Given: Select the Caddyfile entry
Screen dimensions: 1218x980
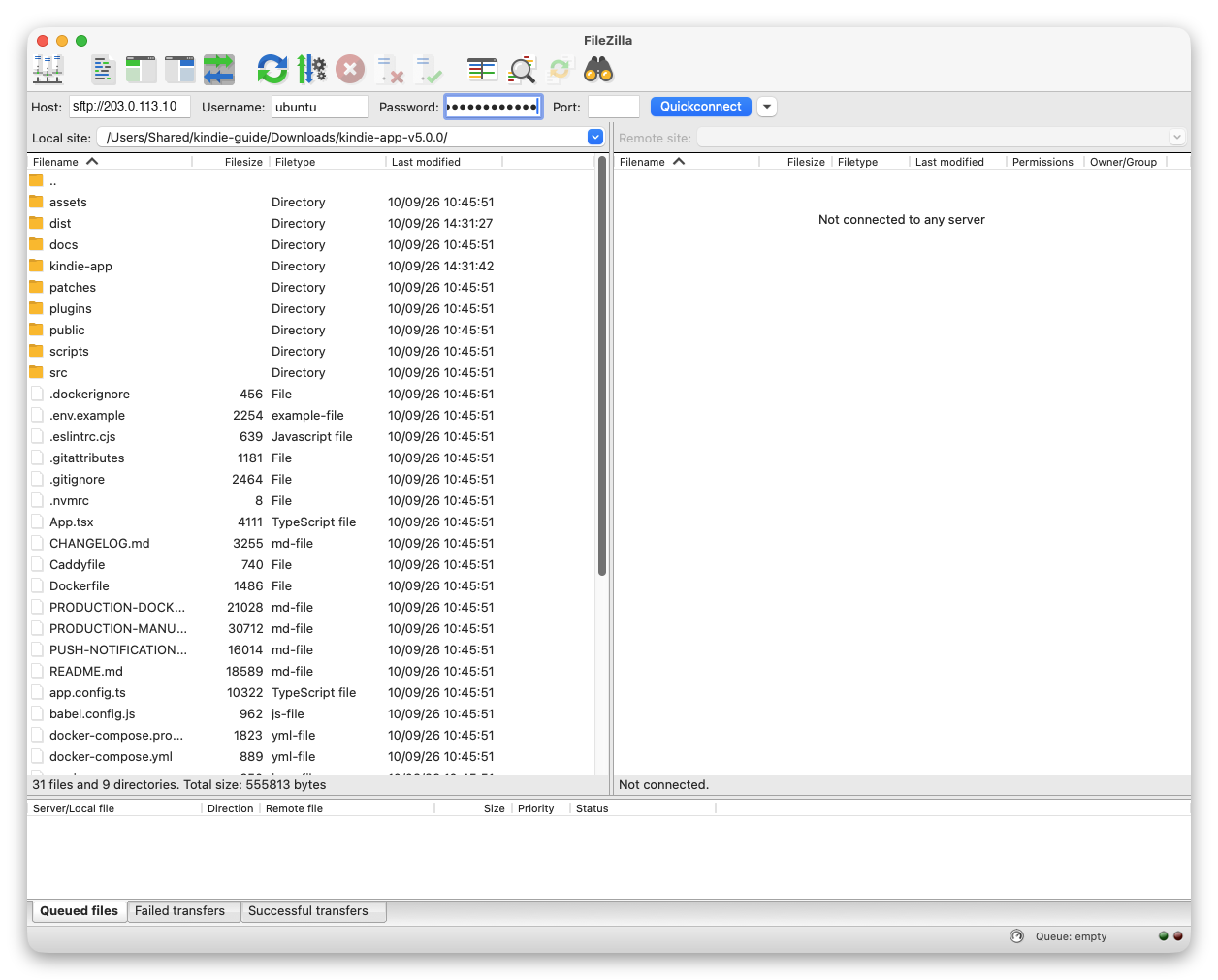Looking at the screenshot, I should (310, 564).
